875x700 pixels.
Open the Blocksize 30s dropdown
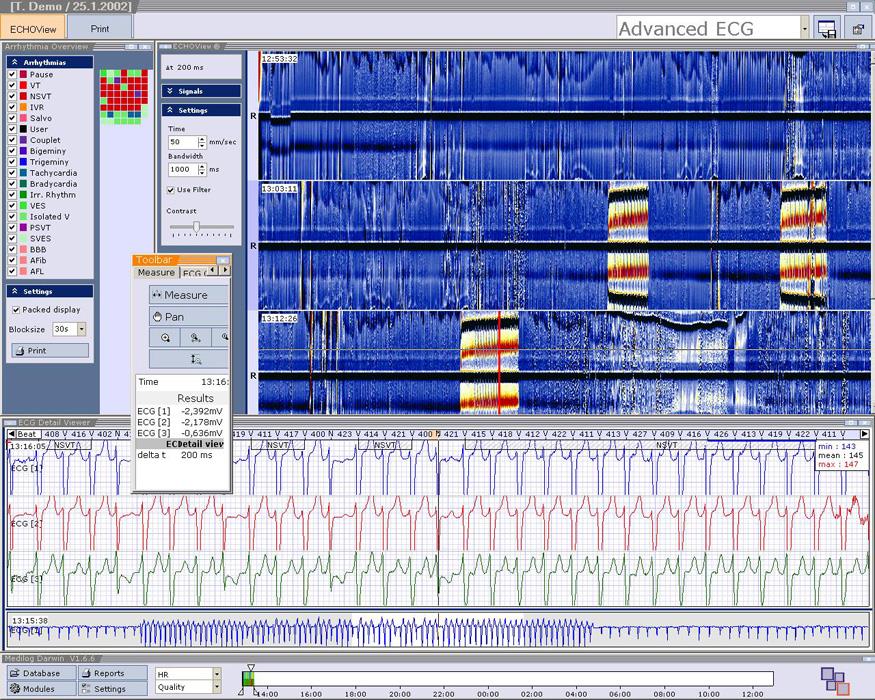(81, 329)
